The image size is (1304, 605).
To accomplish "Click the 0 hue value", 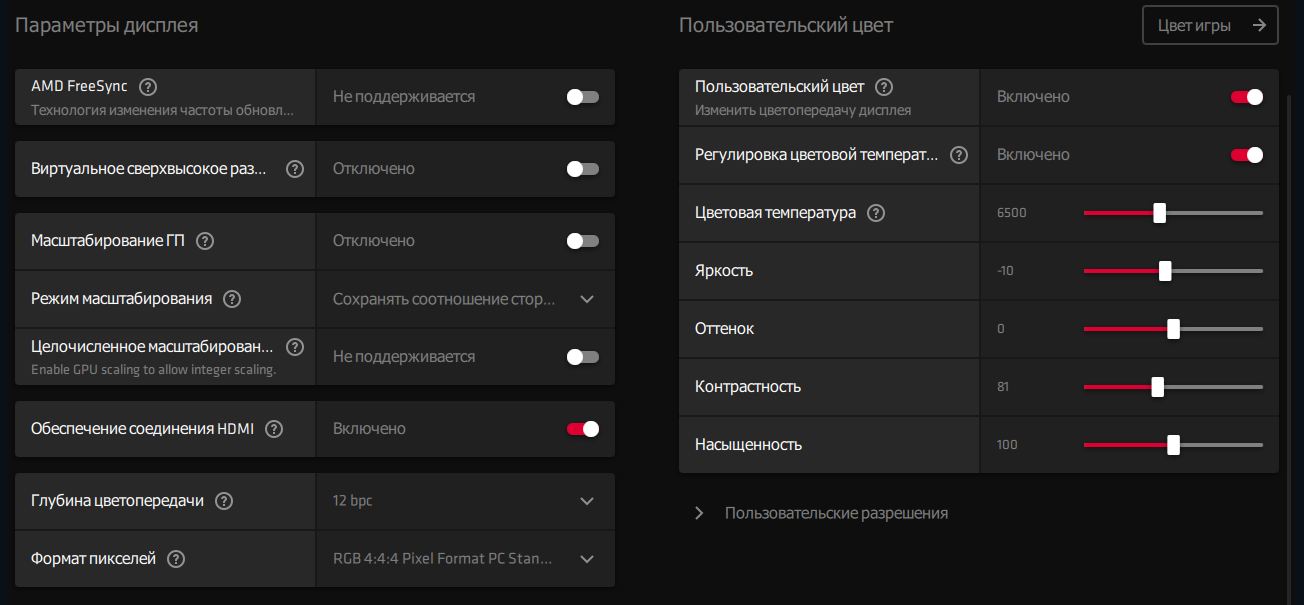I will click(x=1001, y=329).
